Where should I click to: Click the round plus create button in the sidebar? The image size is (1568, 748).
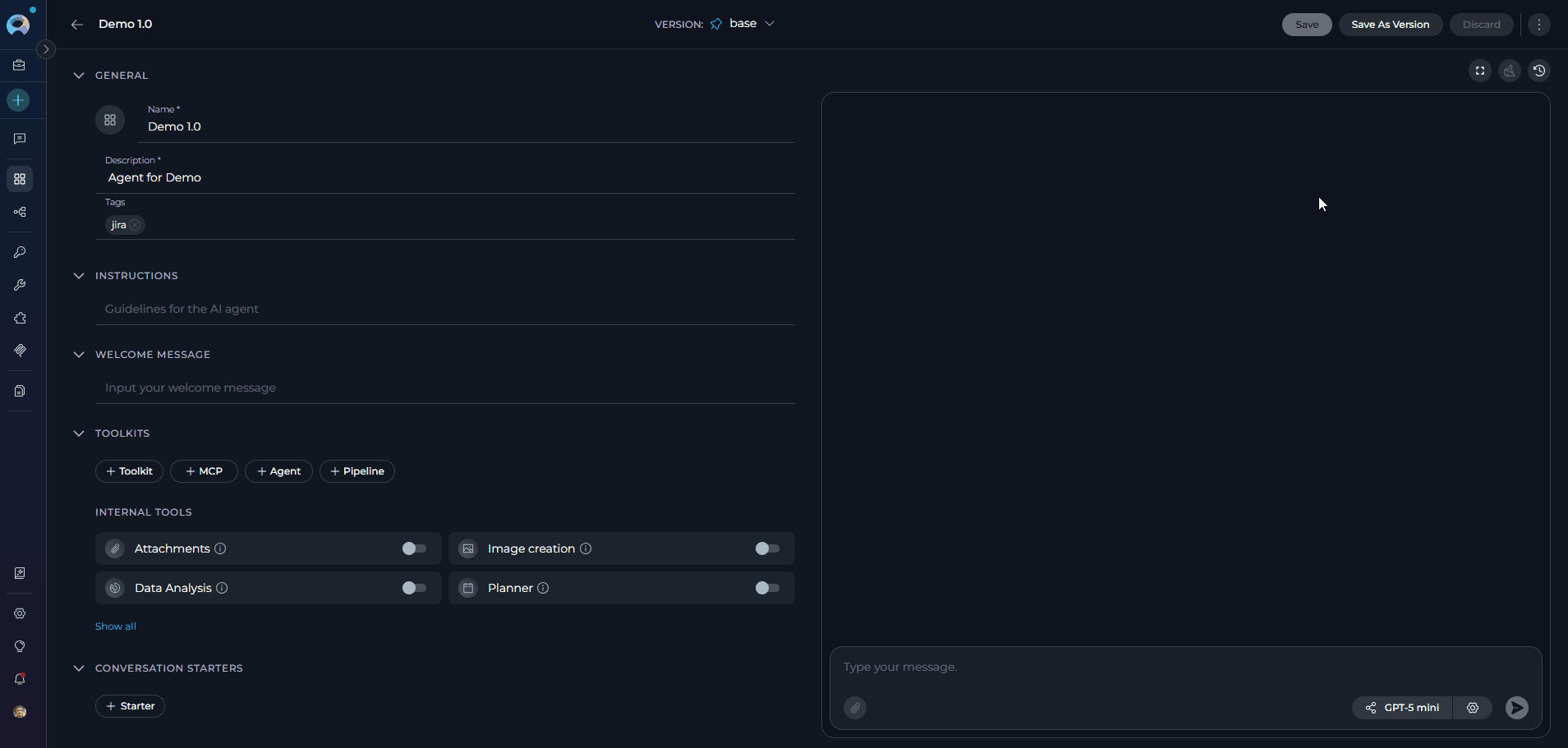click(18, 100)
